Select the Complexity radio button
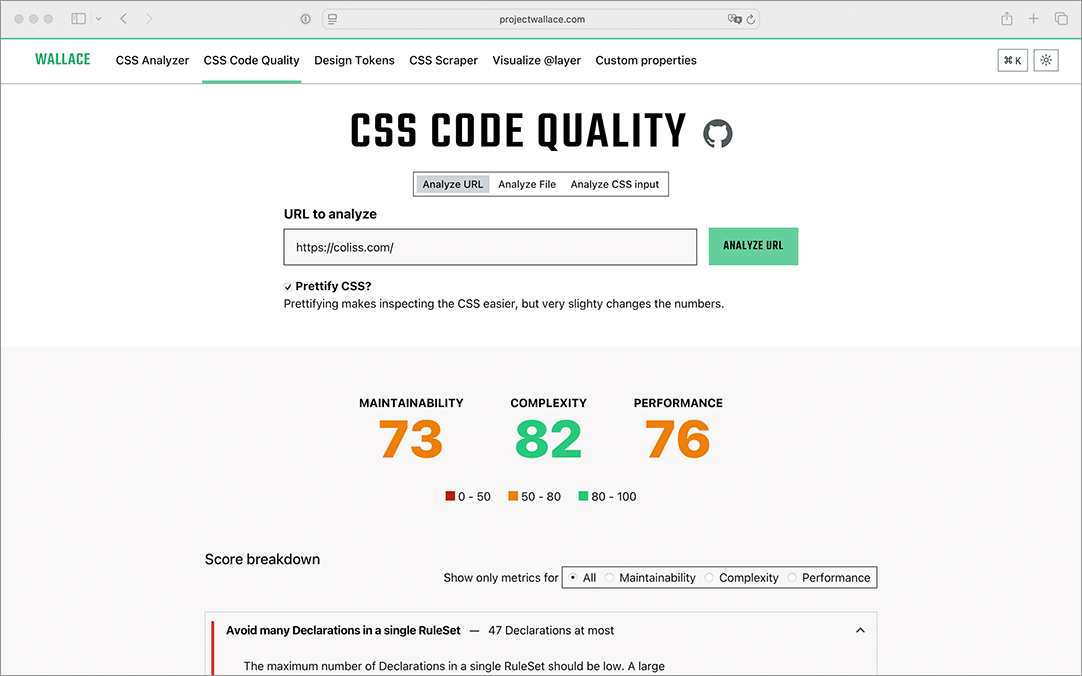 pos(709,578)
